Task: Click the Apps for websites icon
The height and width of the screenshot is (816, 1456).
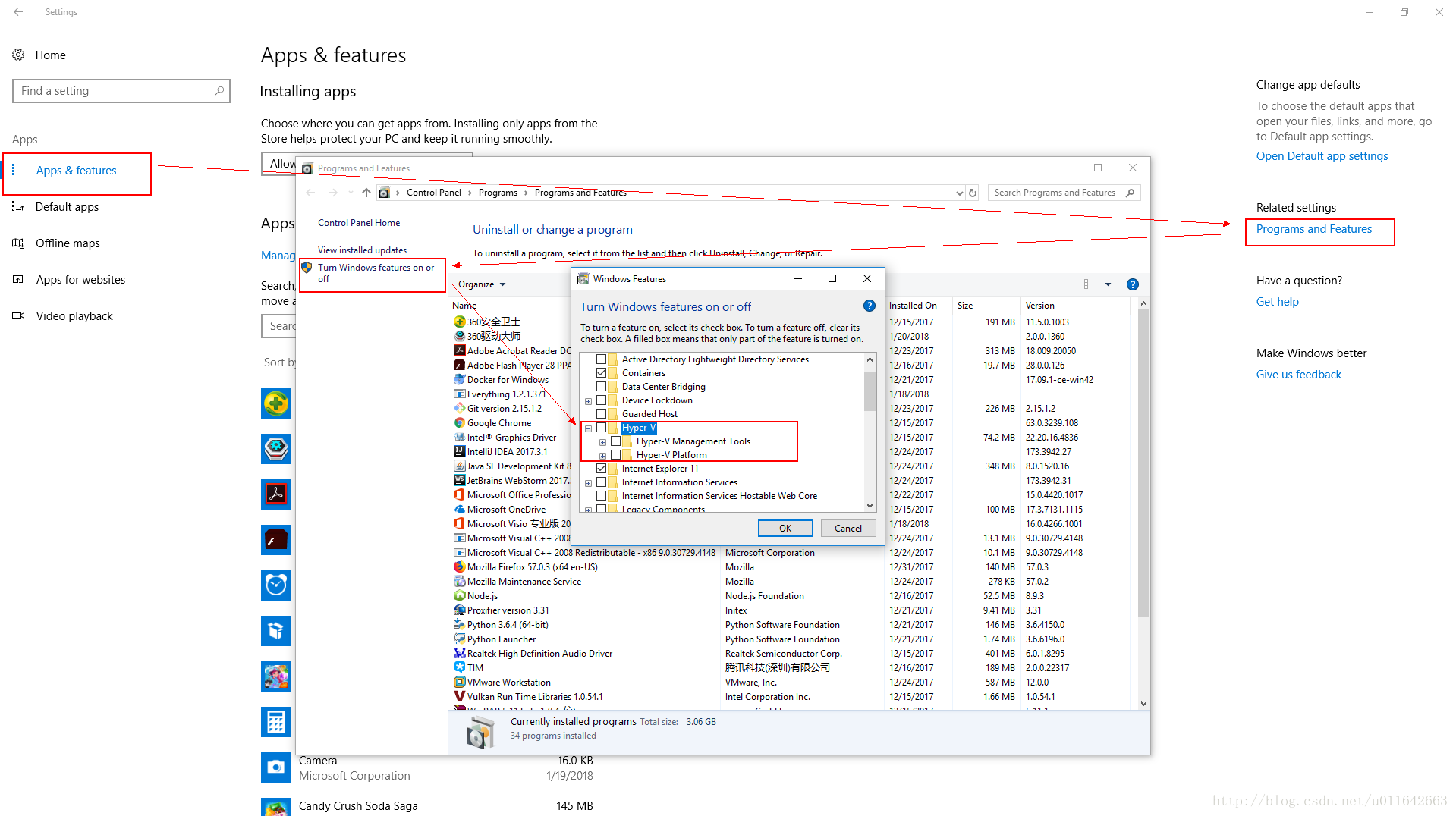Action: (x=18, y=279)
